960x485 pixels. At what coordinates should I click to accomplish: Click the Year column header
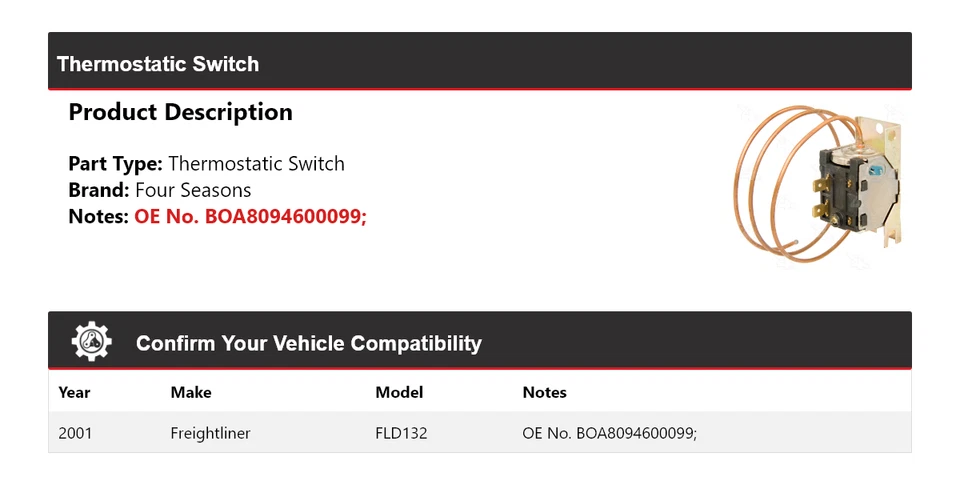click(75, 392)
